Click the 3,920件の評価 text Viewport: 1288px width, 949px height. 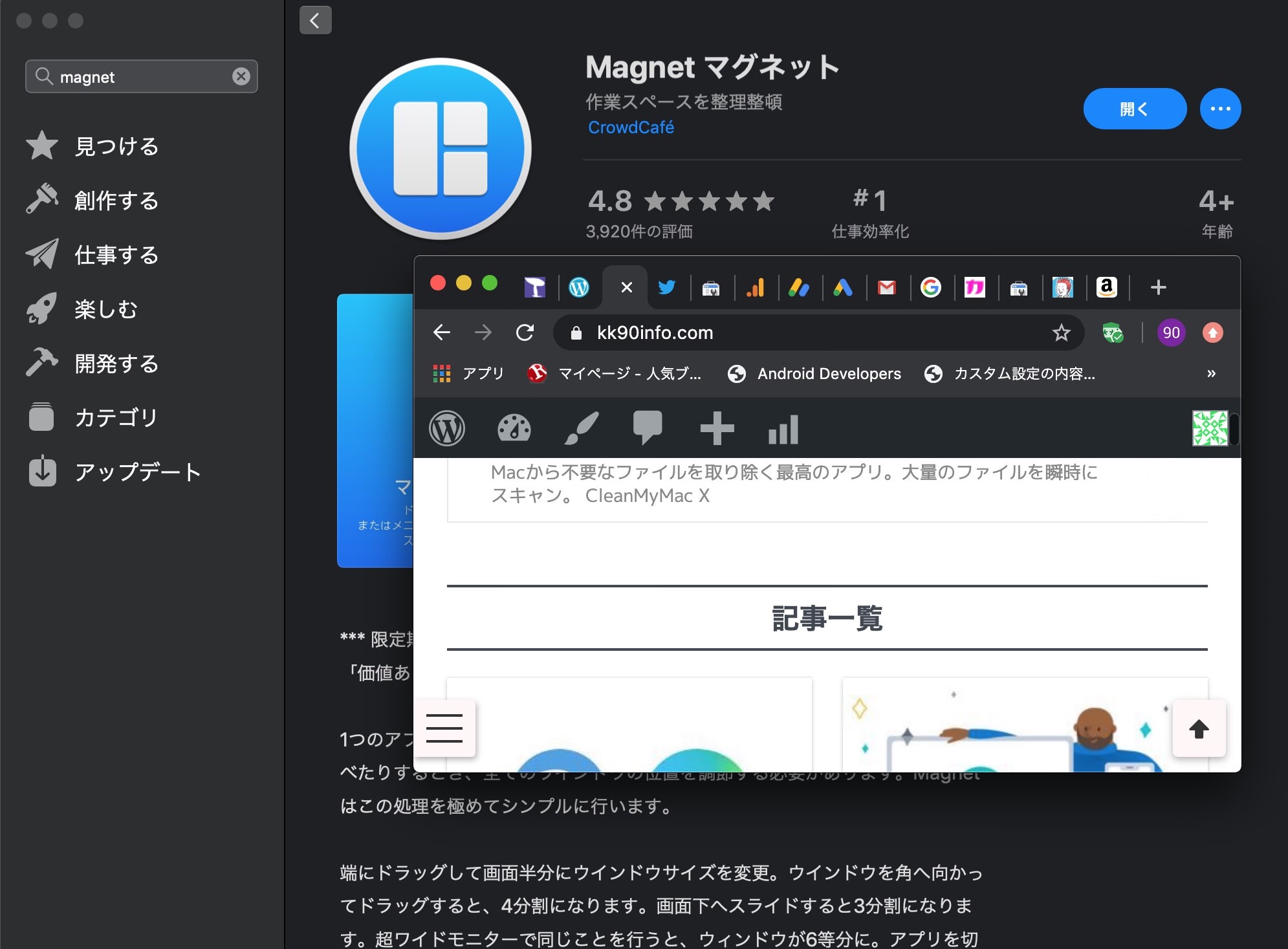click(x=639, y=232)
